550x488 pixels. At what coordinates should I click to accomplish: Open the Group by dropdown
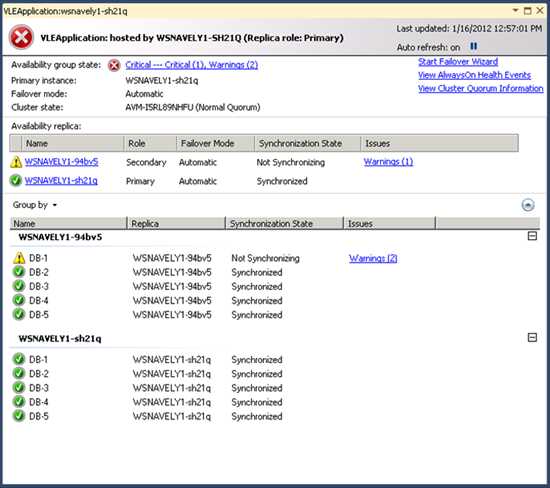point(35,205)
